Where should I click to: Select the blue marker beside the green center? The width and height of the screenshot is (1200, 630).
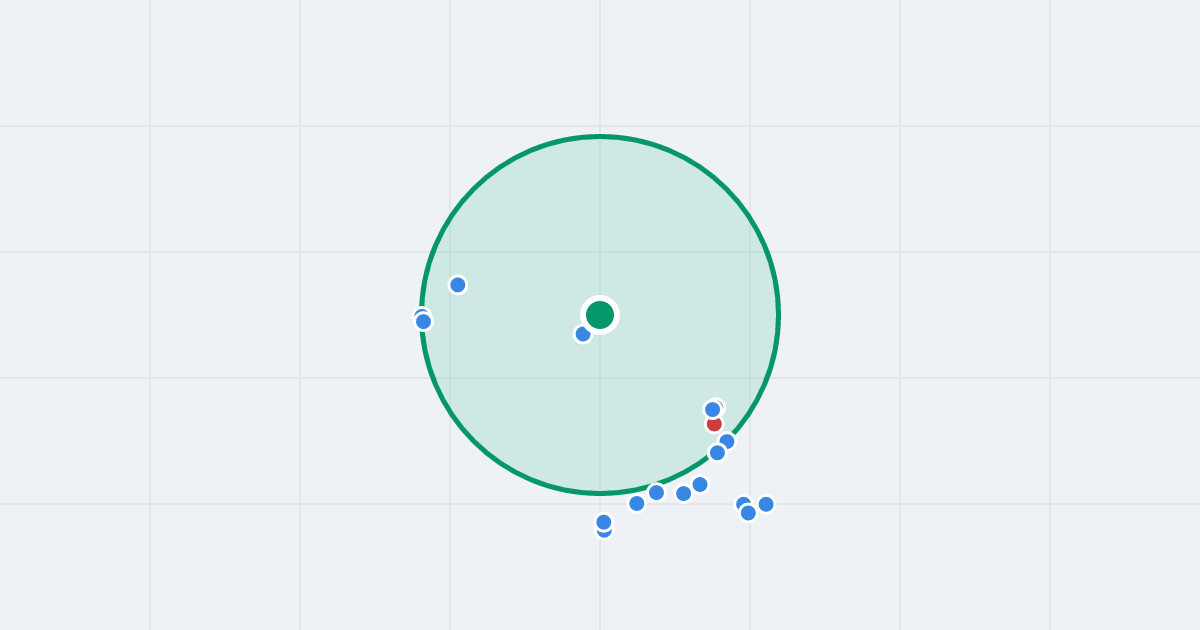(x=583, y=334)
